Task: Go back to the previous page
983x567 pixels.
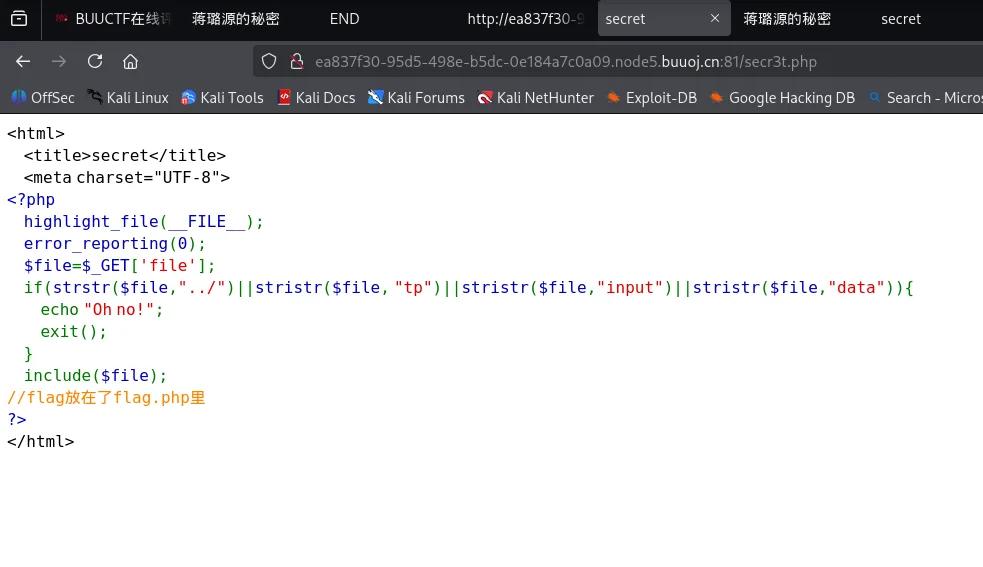Action: pyautogui.click(x=23, y=61)
